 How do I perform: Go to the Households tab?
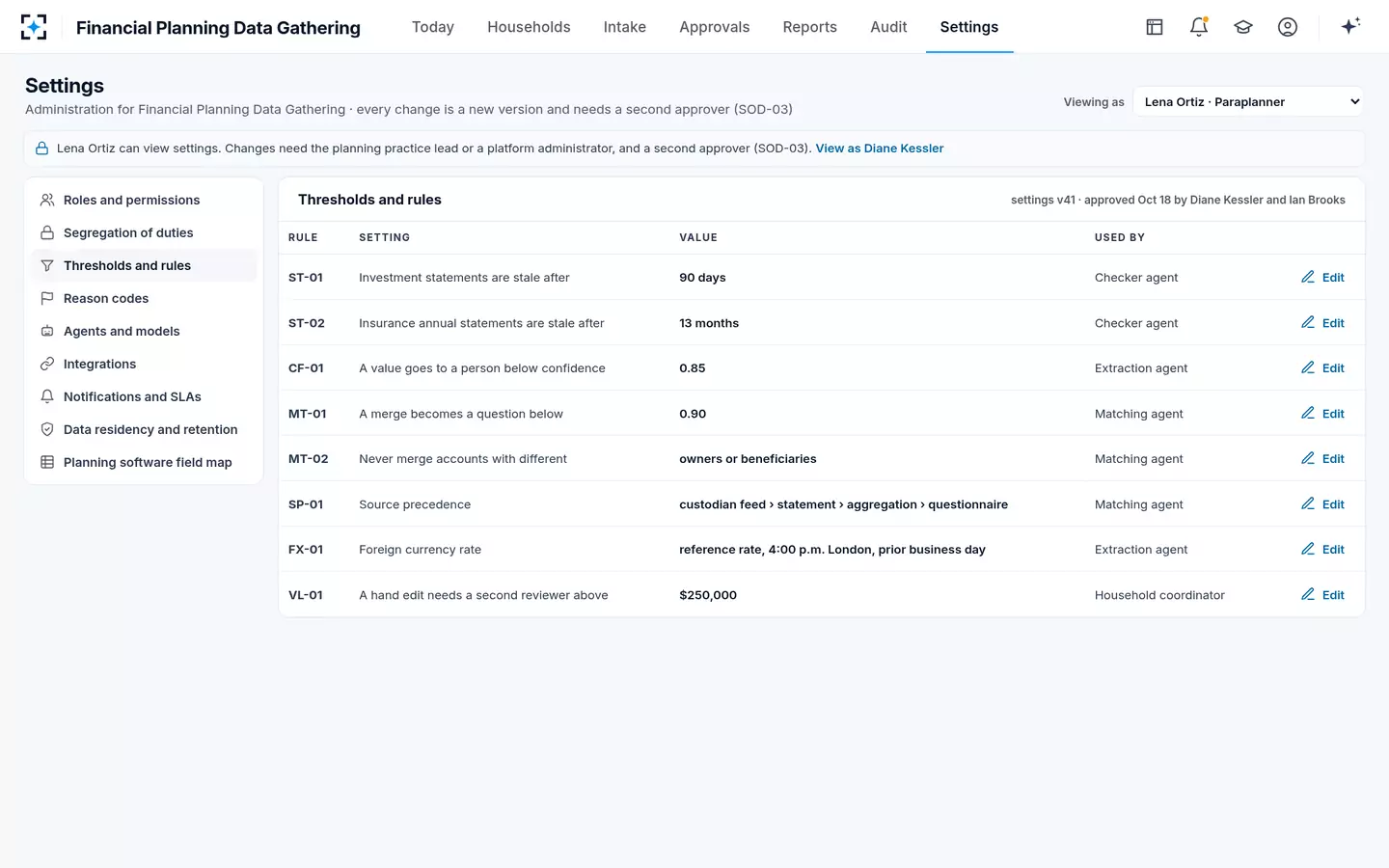coord(529,27)
